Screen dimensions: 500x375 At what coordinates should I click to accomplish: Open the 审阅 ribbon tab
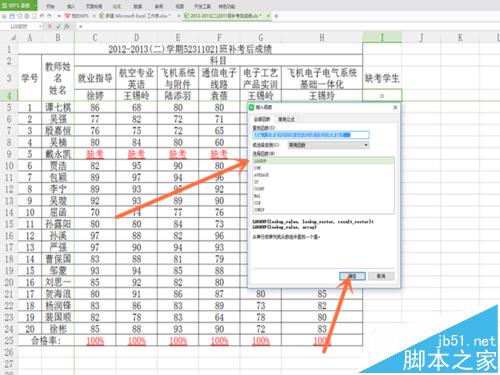(159, 6)
